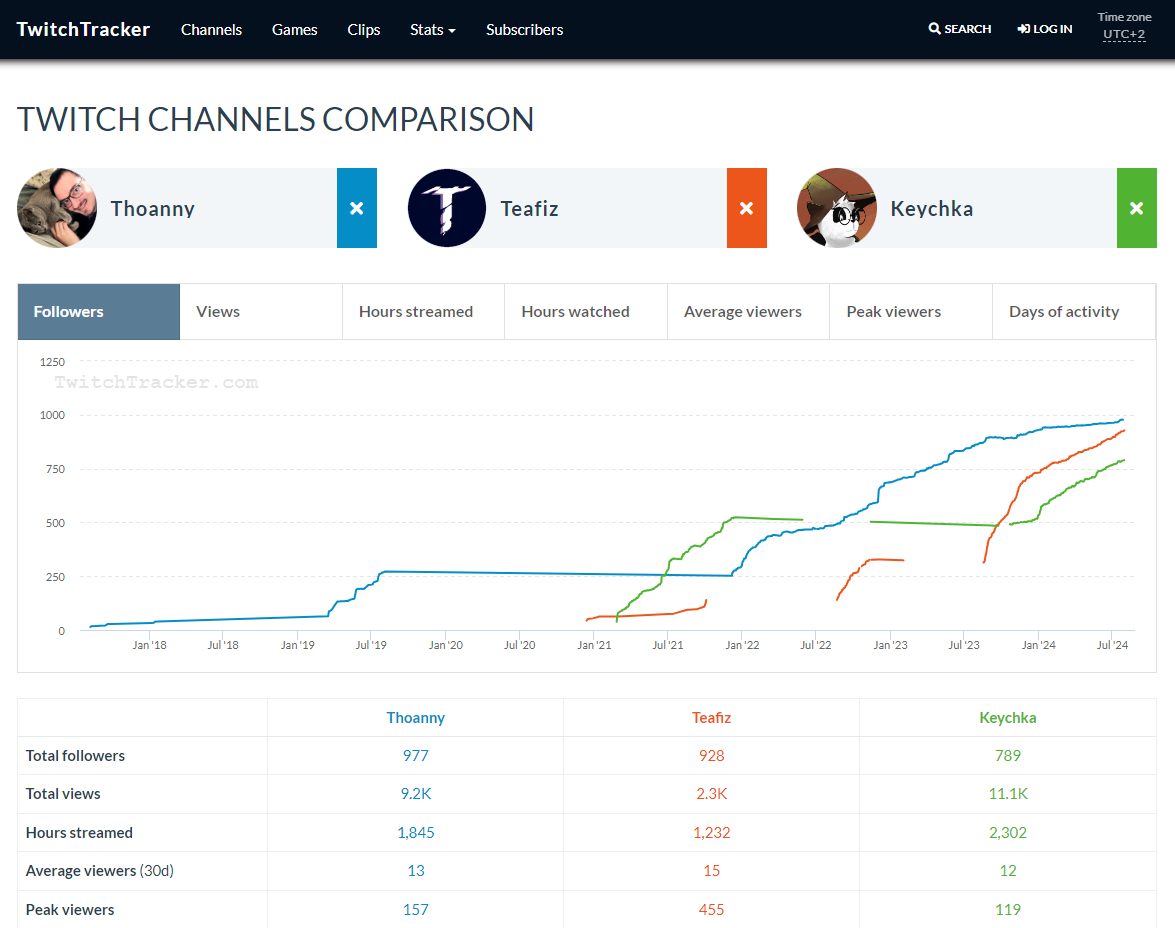
Task: Remove Thoanny with the blue X button
Action: tap(356, 208)
